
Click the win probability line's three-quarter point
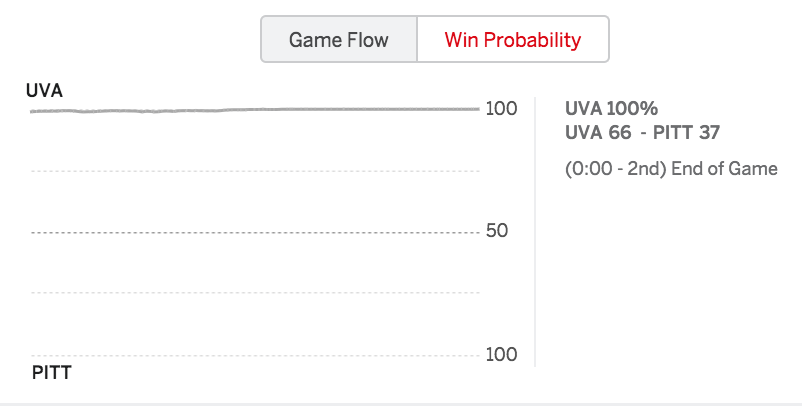pyautogui.click(x=367, y=109)
